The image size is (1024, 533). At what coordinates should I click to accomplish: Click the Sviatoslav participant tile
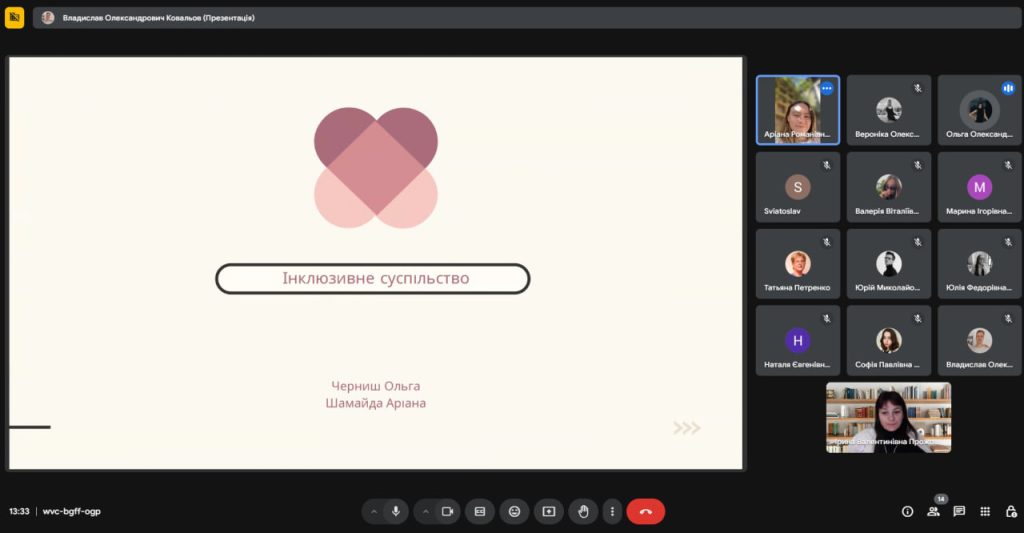click(797, 187)
